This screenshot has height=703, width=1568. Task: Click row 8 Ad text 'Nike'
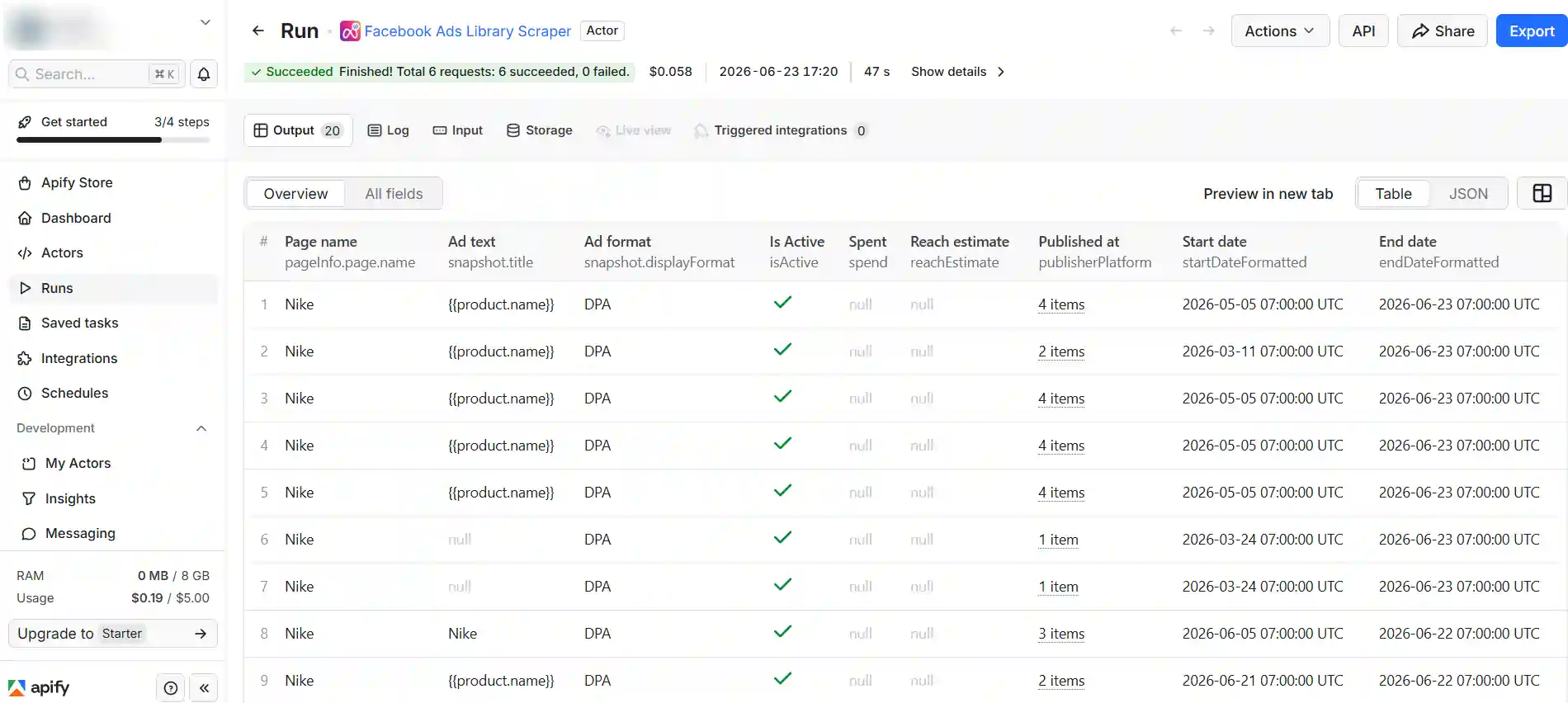[463, 634]
